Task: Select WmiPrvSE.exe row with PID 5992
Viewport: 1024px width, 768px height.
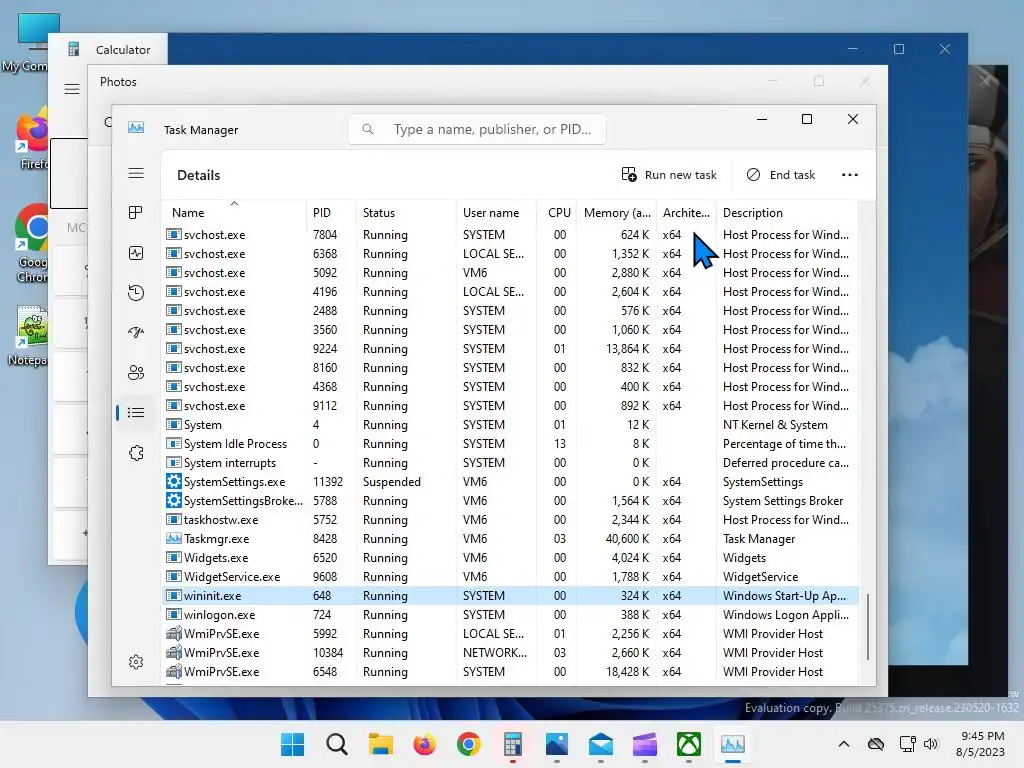Action: click(x=510, y=633)
